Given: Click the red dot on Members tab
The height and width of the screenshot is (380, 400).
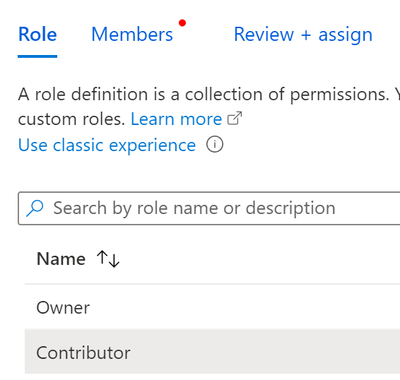Looking at the screenshot, I should click(182, 23).
